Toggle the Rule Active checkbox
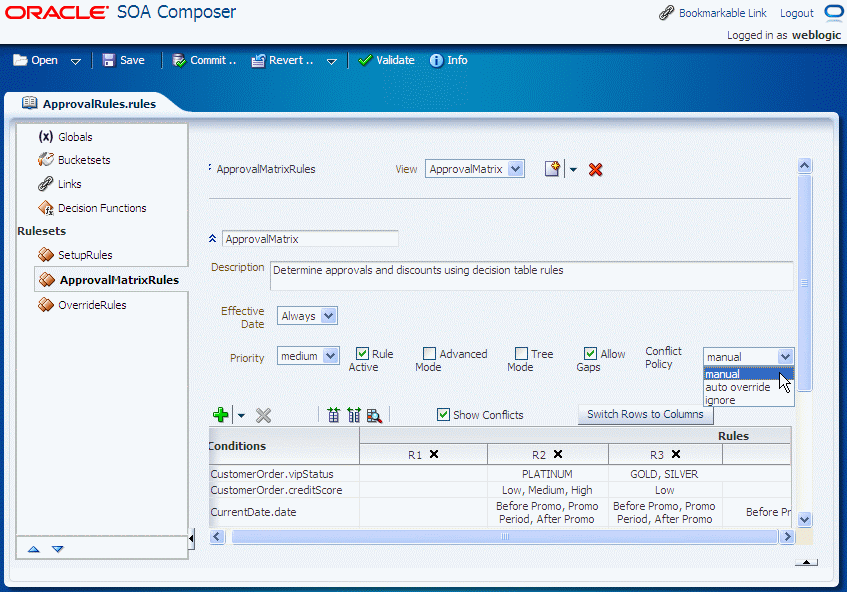 (362, 354)
